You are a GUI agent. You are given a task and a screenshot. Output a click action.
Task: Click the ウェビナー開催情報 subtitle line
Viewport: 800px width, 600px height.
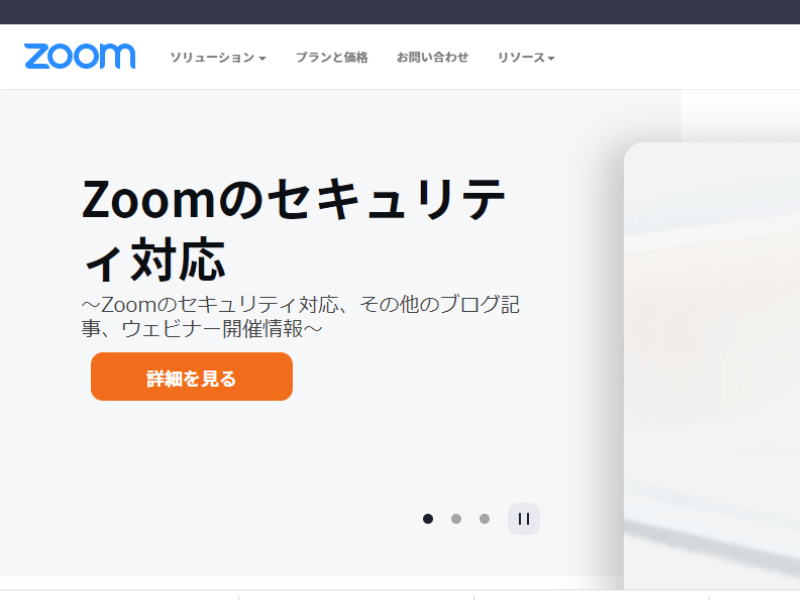[202, 329]
